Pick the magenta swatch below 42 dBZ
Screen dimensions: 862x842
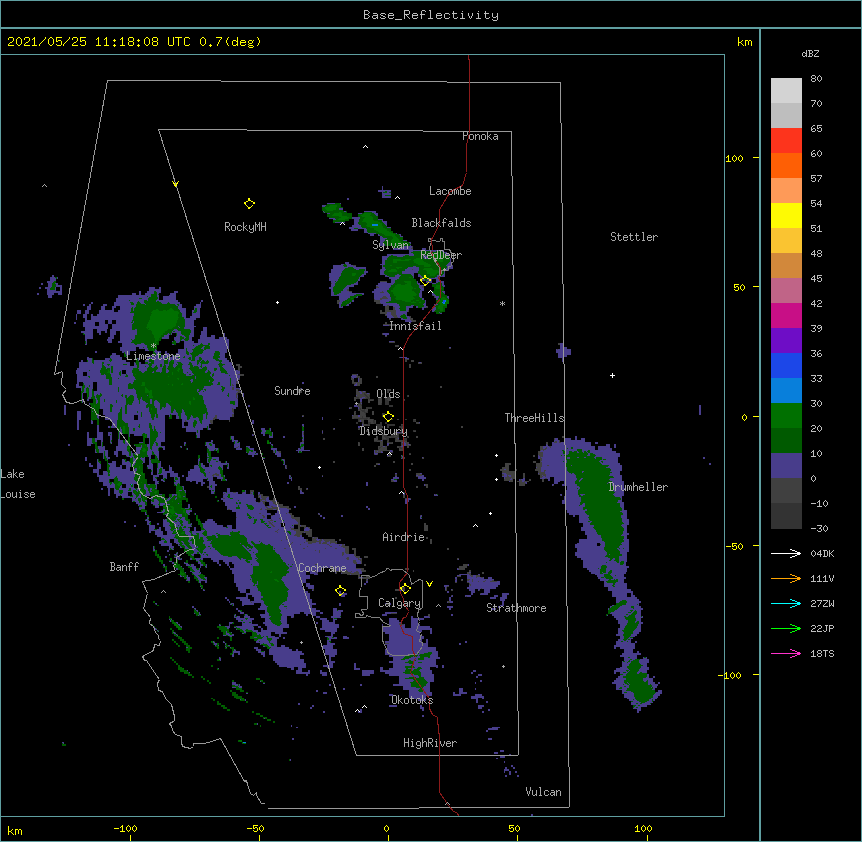pyautogui.click(x=786, y=315)
